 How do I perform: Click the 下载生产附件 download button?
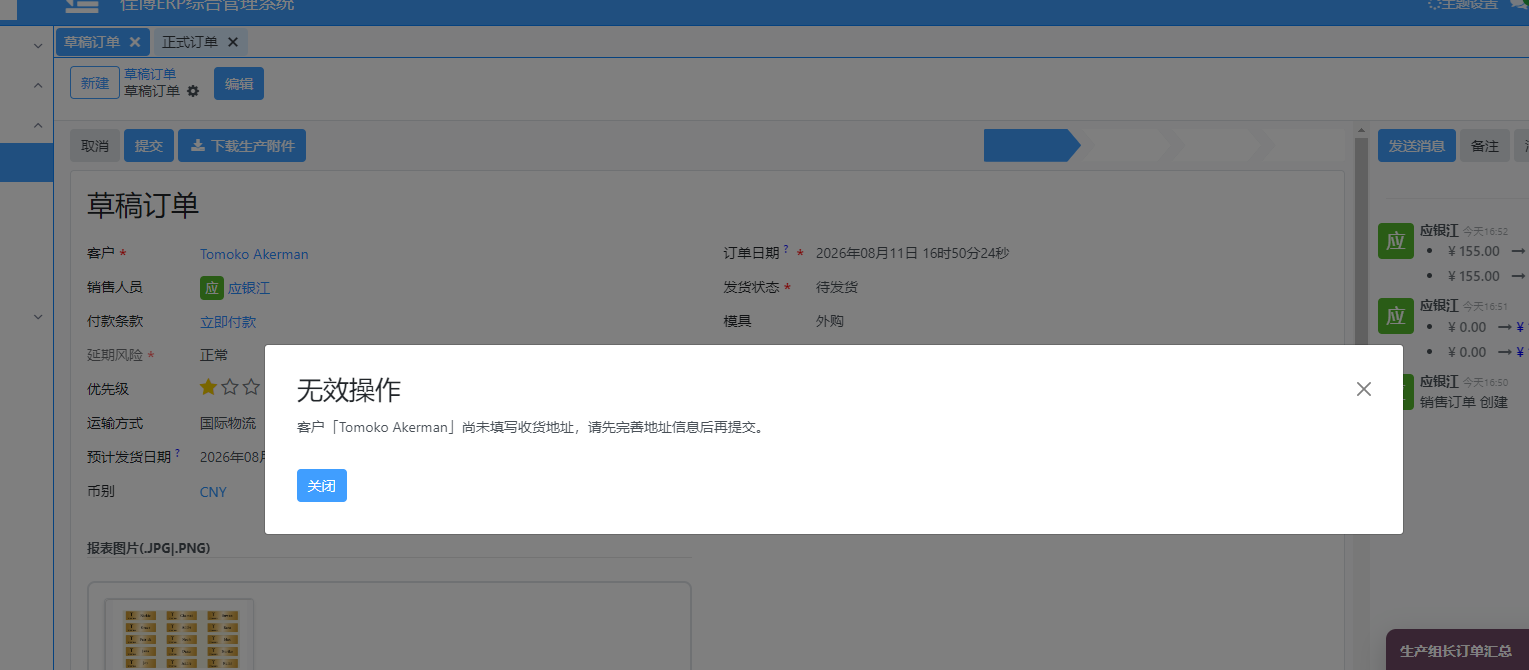coord(242,146)
